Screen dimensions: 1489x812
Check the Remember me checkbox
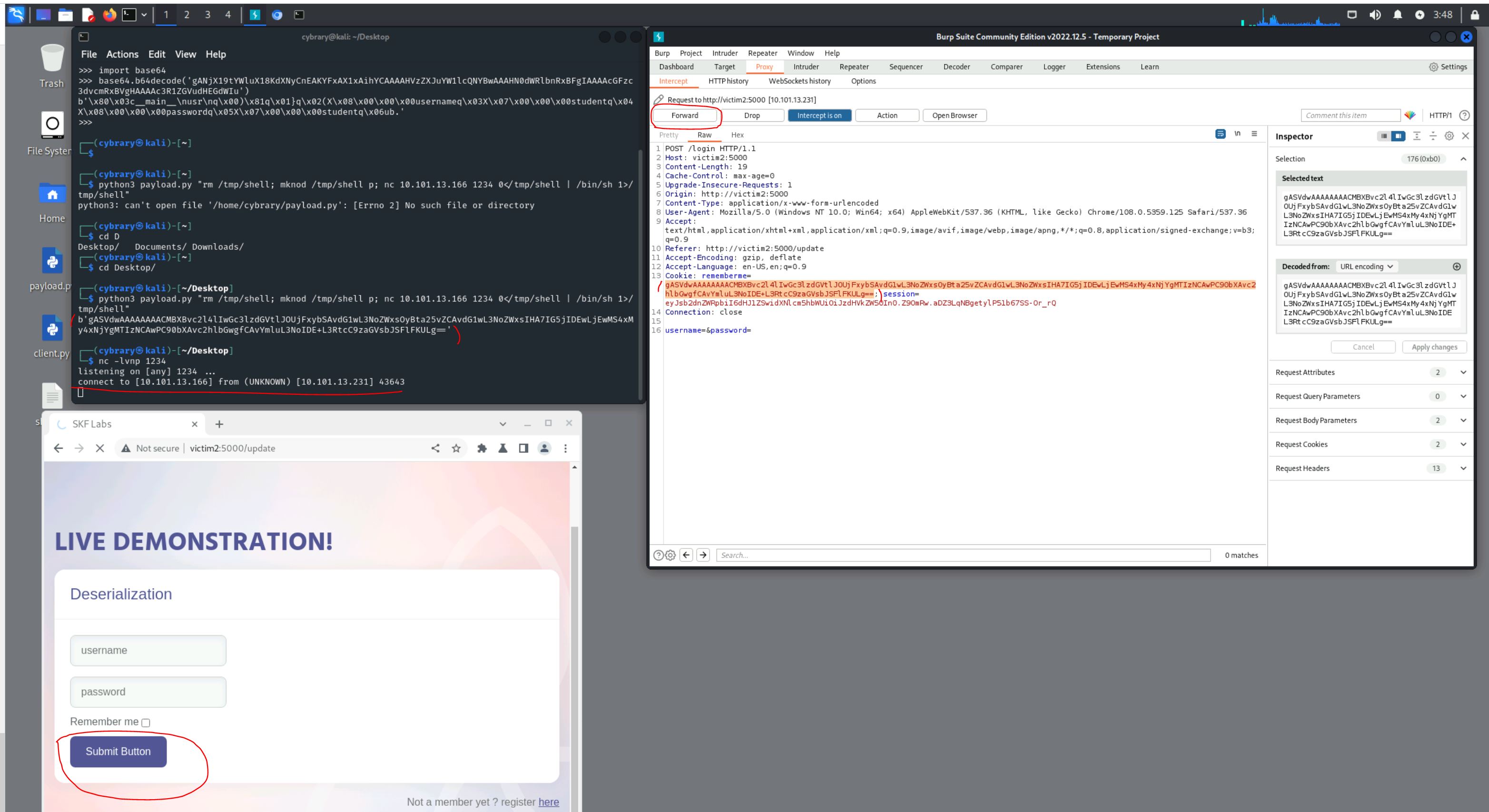point(146,723)
